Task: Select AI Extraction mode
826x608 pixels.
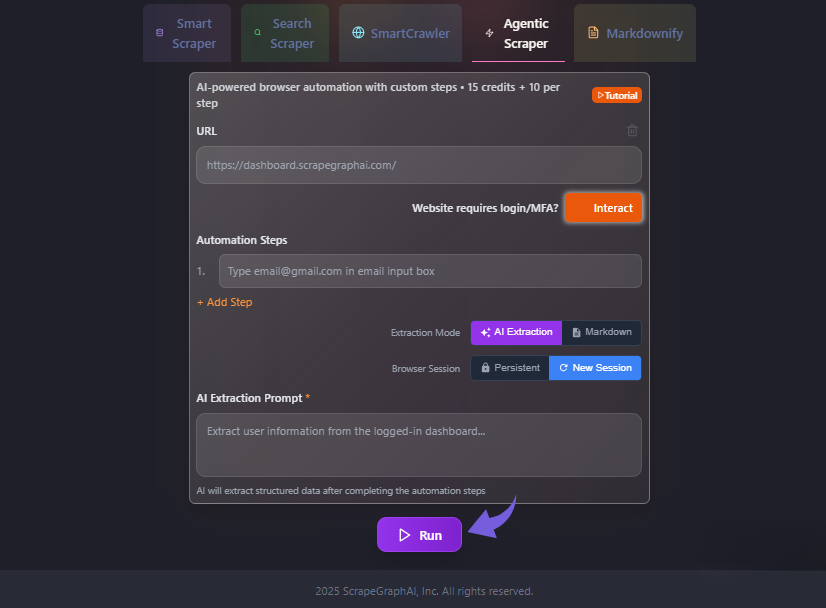Action: 516,332
